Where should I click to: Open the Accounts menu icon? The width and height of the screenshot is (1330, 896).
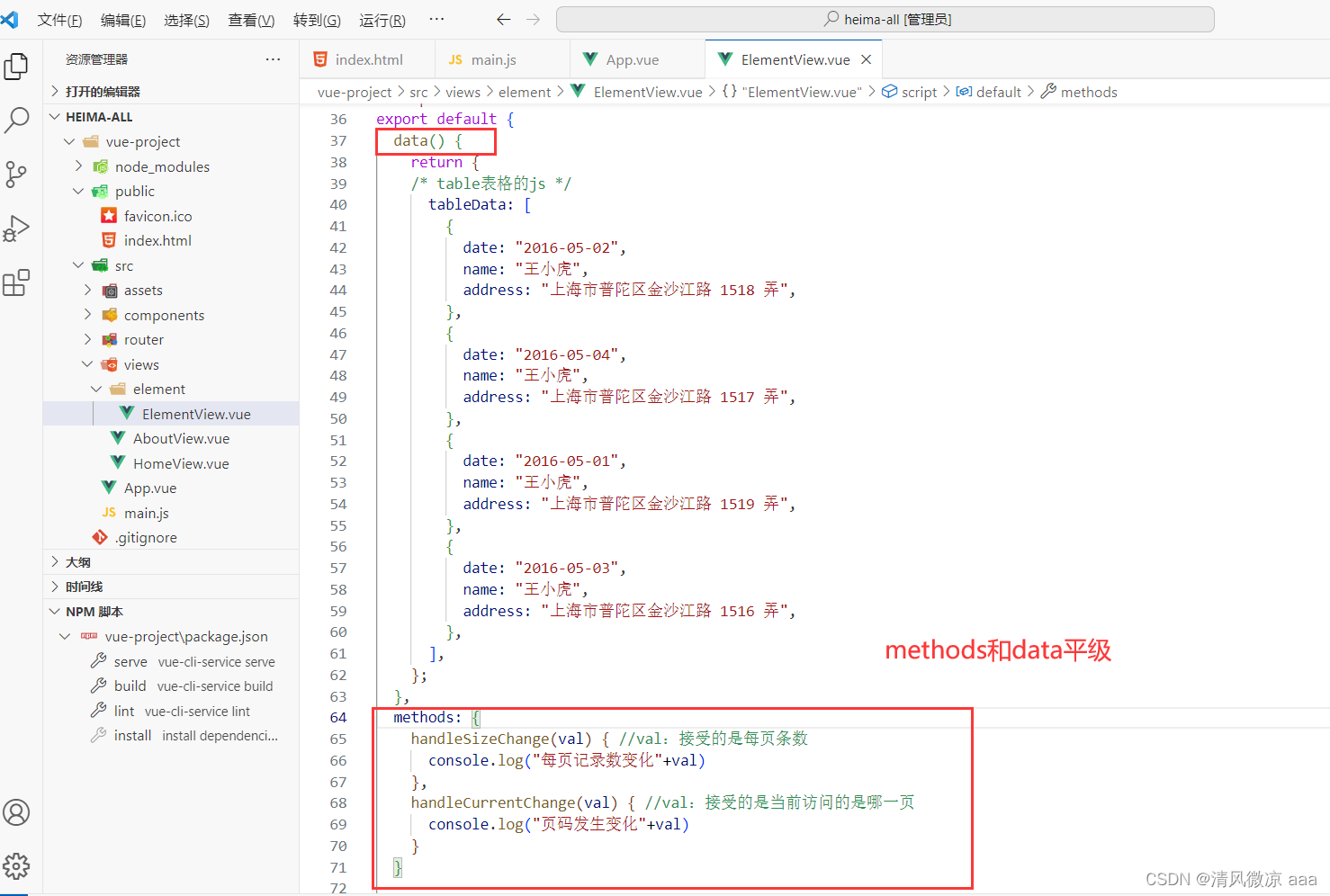(x=16, y=812)
